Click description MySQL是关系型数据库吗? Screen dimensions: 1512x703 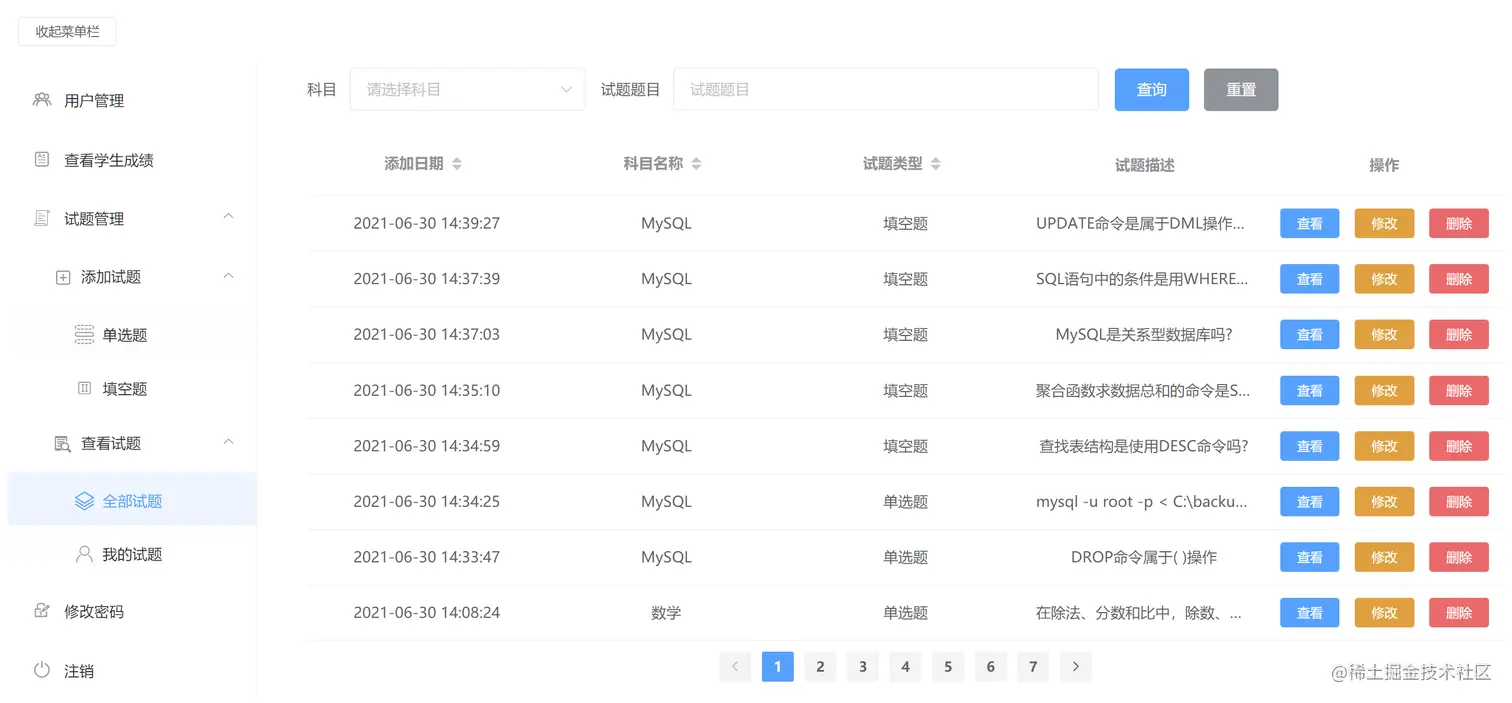tap(1144, 334)
